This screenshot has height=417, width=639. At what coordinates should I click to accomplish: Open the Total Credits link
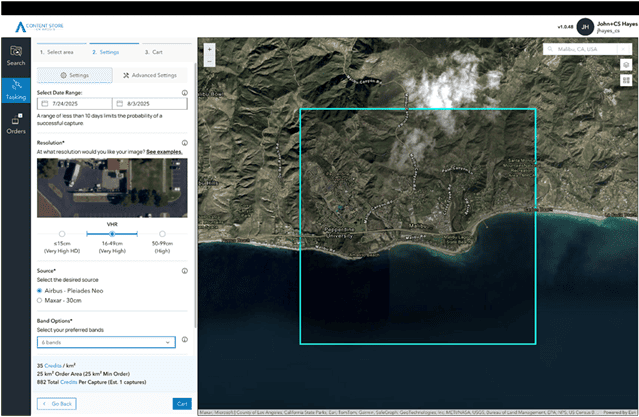pos(68,382)
